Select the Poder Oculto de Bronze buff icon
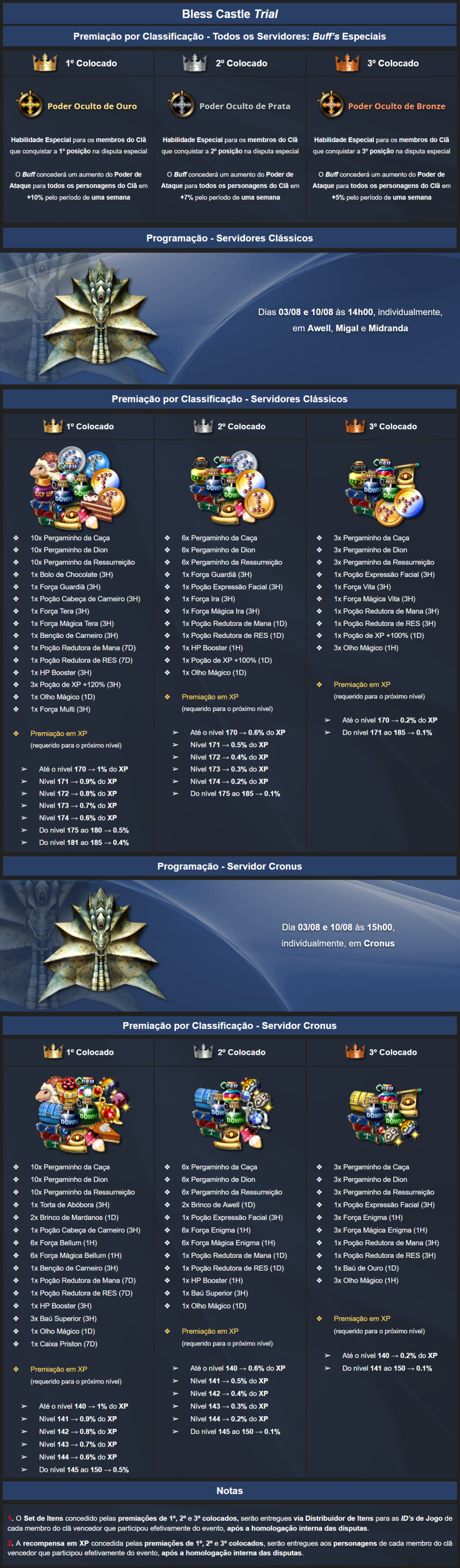460x1568 pixels. tap(331, 105)
